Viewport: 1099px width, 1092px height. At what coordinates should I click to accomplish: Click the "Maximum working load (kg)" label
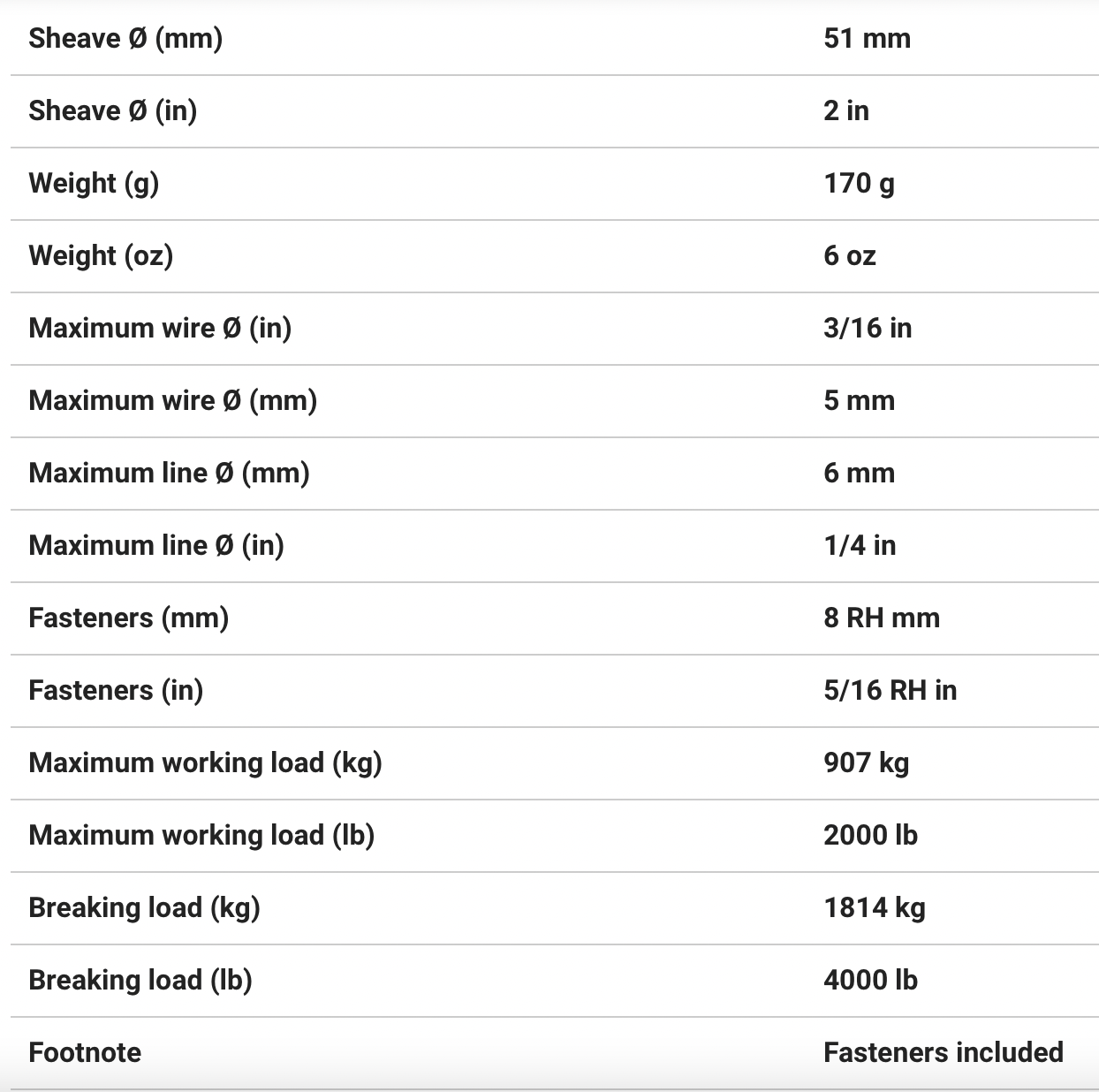point(205,762)
